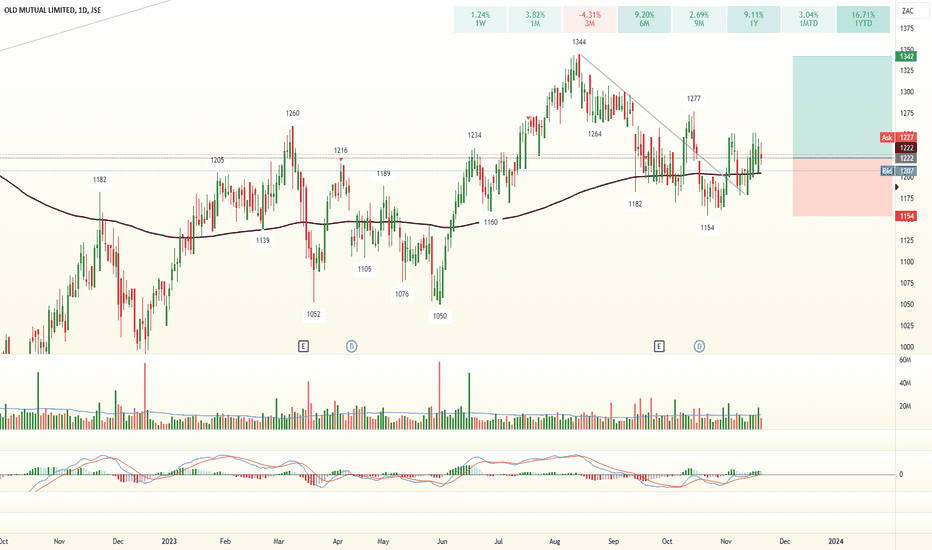This screenshot has height=550, width=932.
Task: Select the -4.31% 3M performance box
Action: click(590, 19)
